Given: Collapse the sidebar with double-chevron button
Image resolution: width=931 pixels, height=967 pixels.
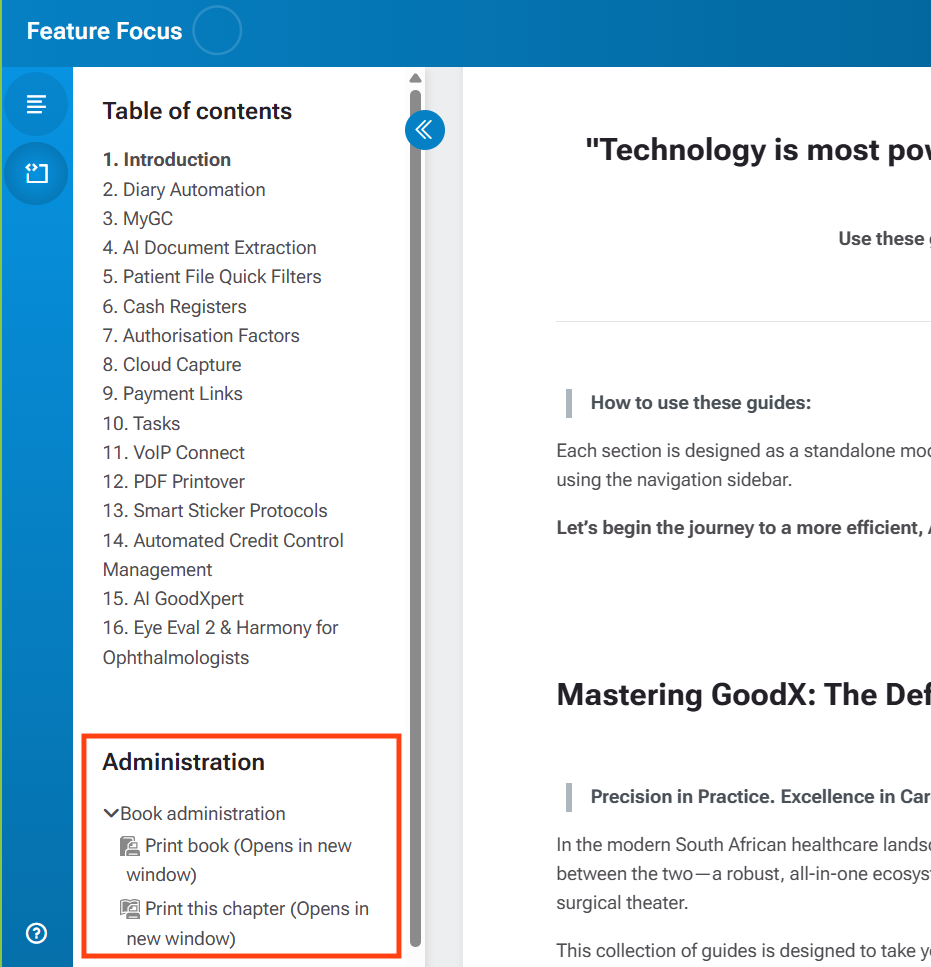Looking at the screenshot, I should coord(425,130).
